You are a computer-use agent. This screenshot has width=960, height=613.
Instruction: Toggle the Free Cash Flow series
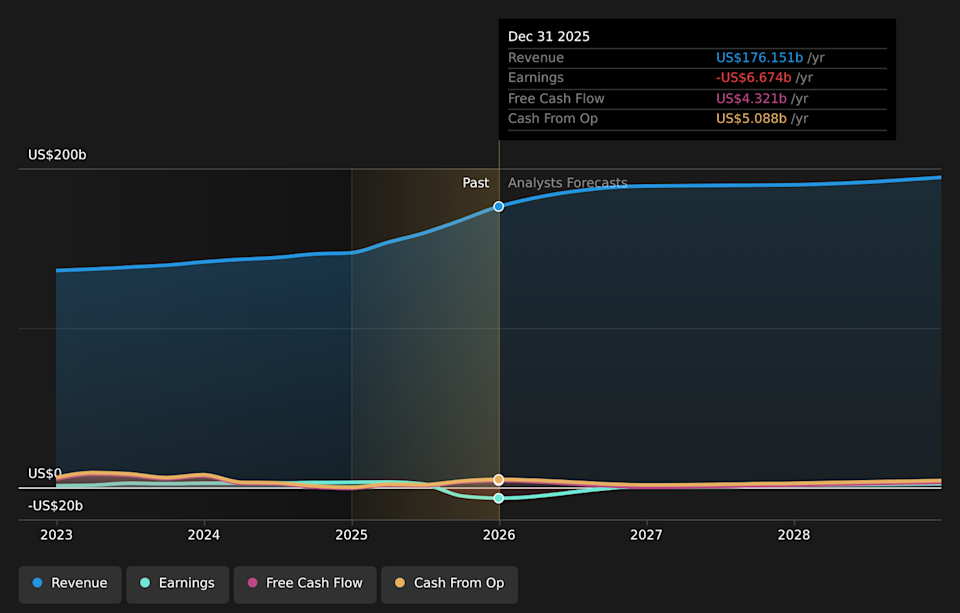[x=304, y=583]
